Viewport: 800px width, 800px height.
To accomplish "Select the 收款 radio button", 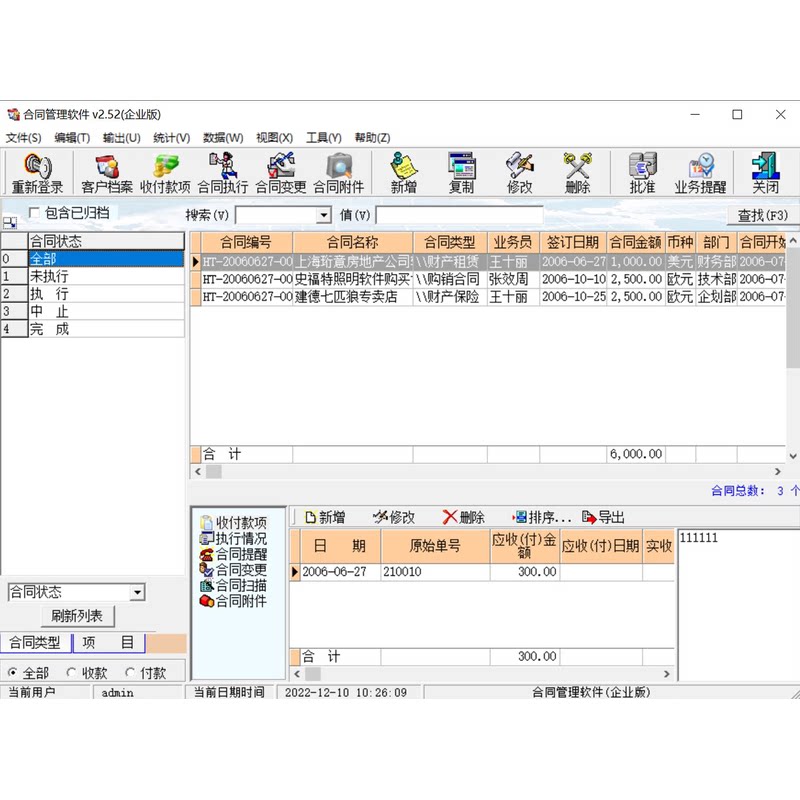I will coord(71,673).
